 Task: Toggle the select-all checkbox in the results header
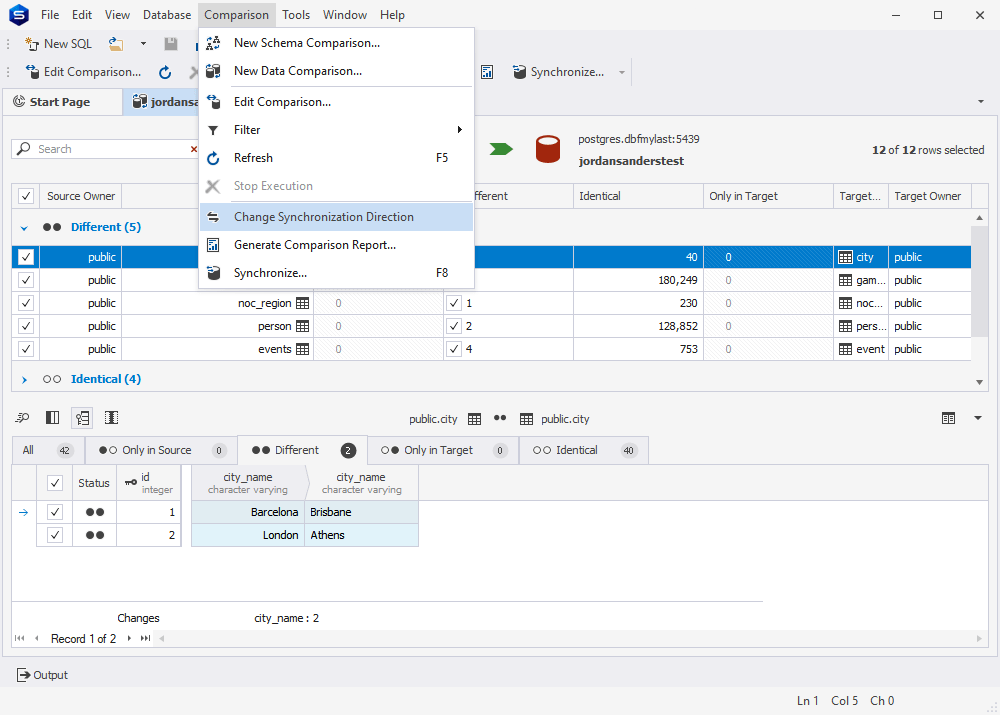coord(25,195)
